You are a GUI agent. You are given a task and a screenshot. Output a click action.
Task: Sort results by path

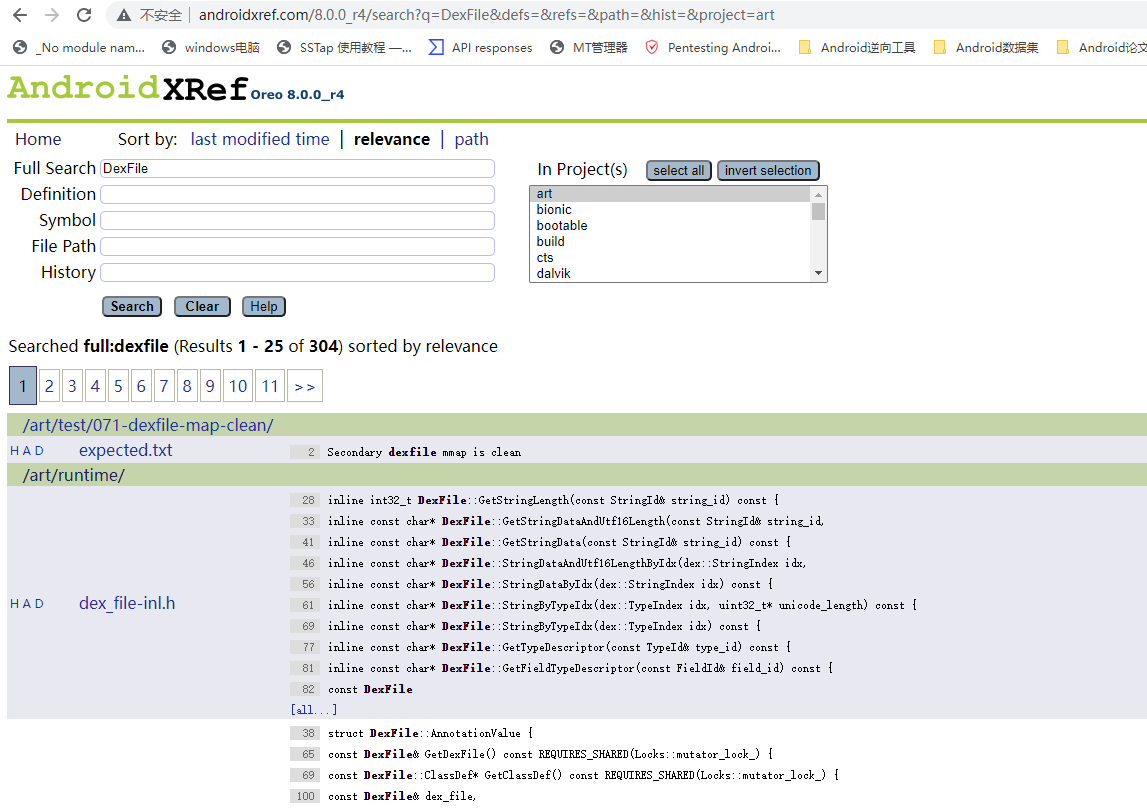[471, 139]
